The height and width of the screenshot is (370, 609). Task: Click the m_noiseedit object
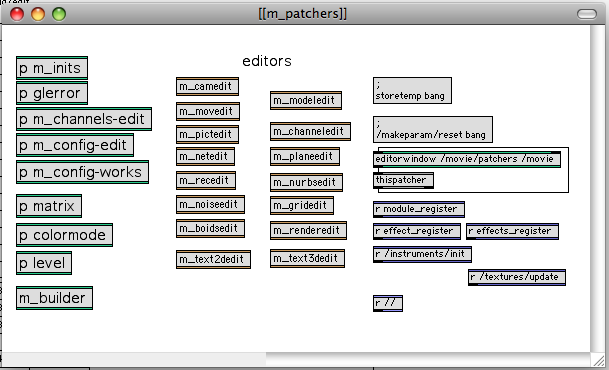point(210,204)
